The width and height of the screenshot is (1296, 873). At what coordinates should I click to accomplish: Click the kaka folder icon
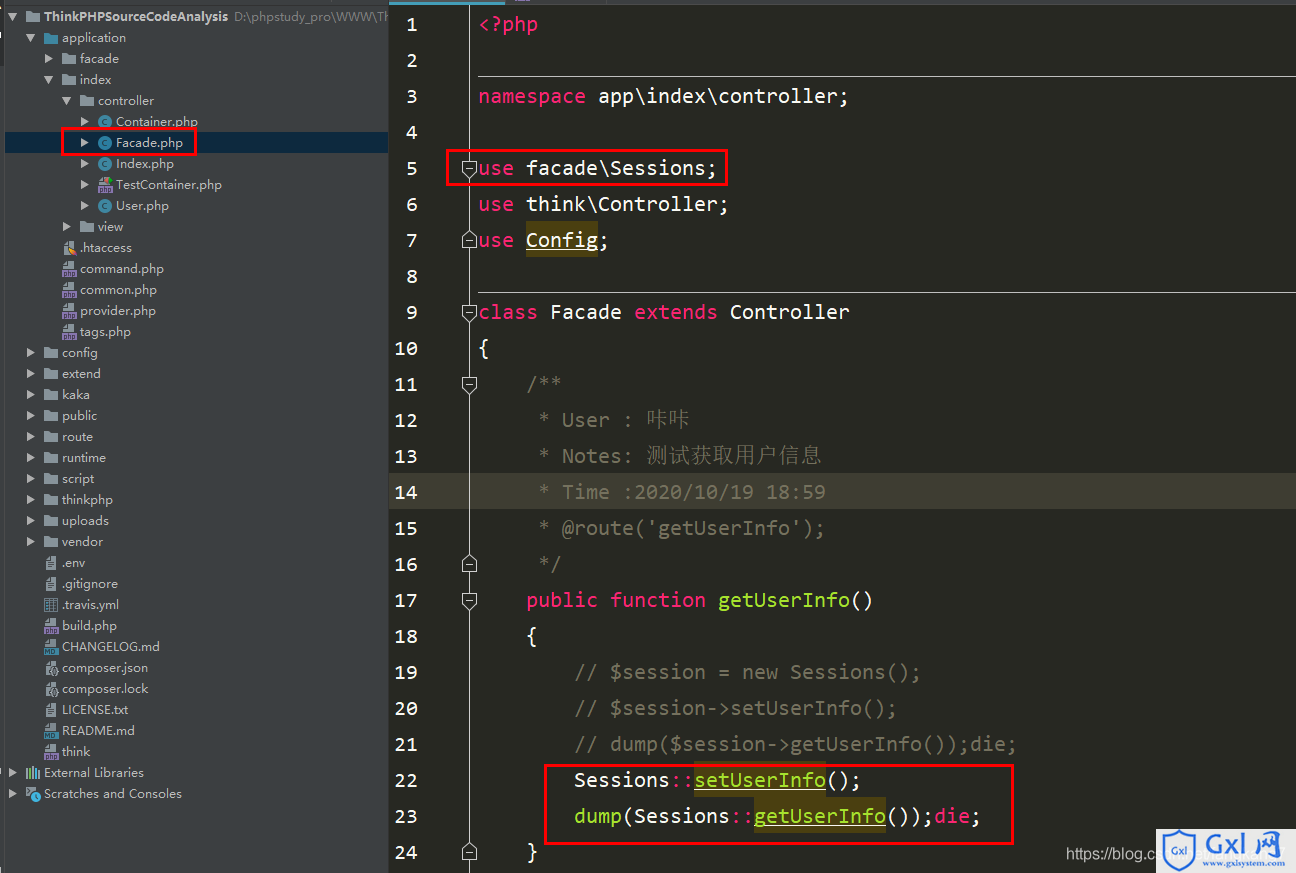tap(51, 395)
